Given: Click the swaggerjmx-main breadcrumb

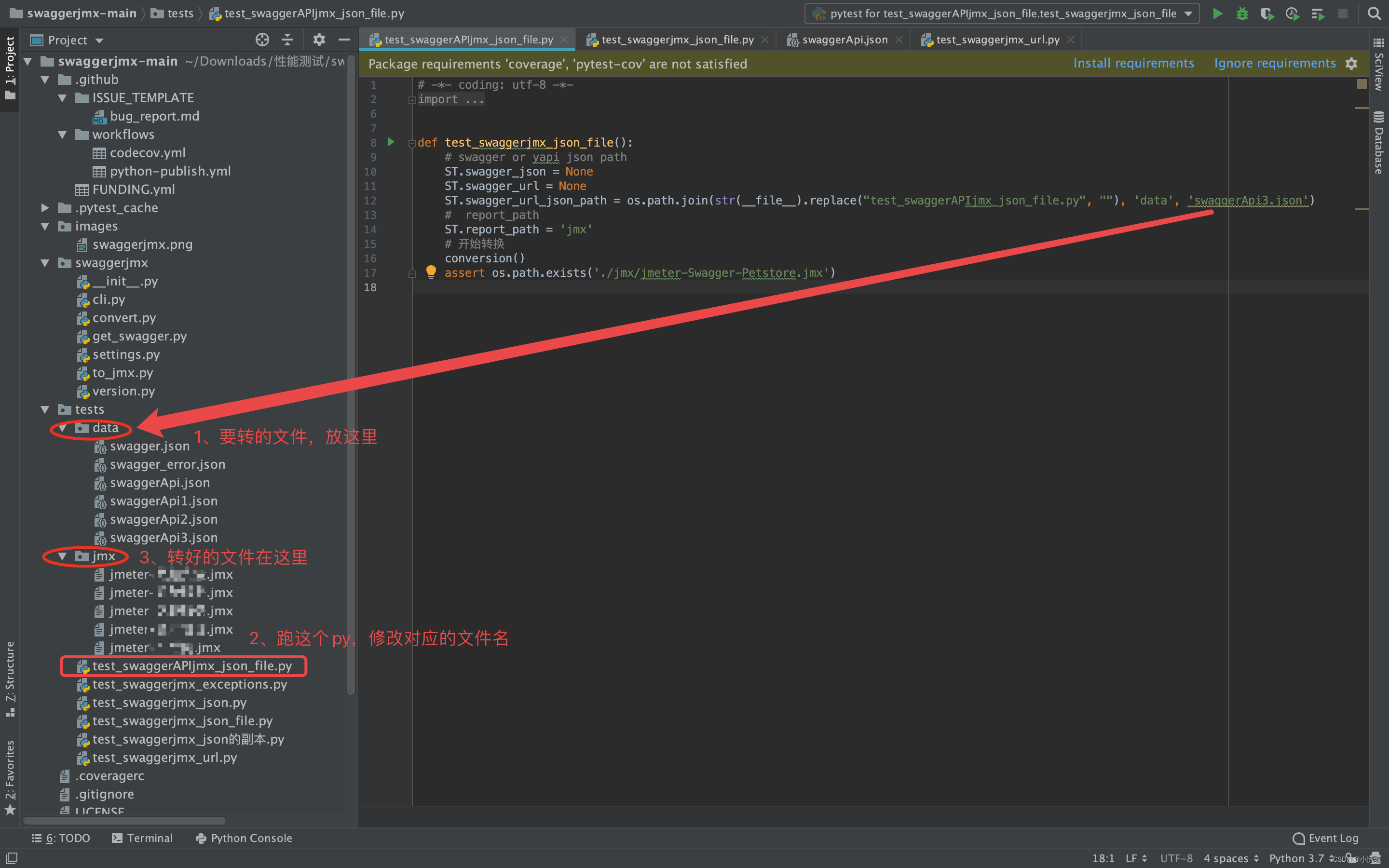Looking at the screenshot, I should tap(73, 13).
